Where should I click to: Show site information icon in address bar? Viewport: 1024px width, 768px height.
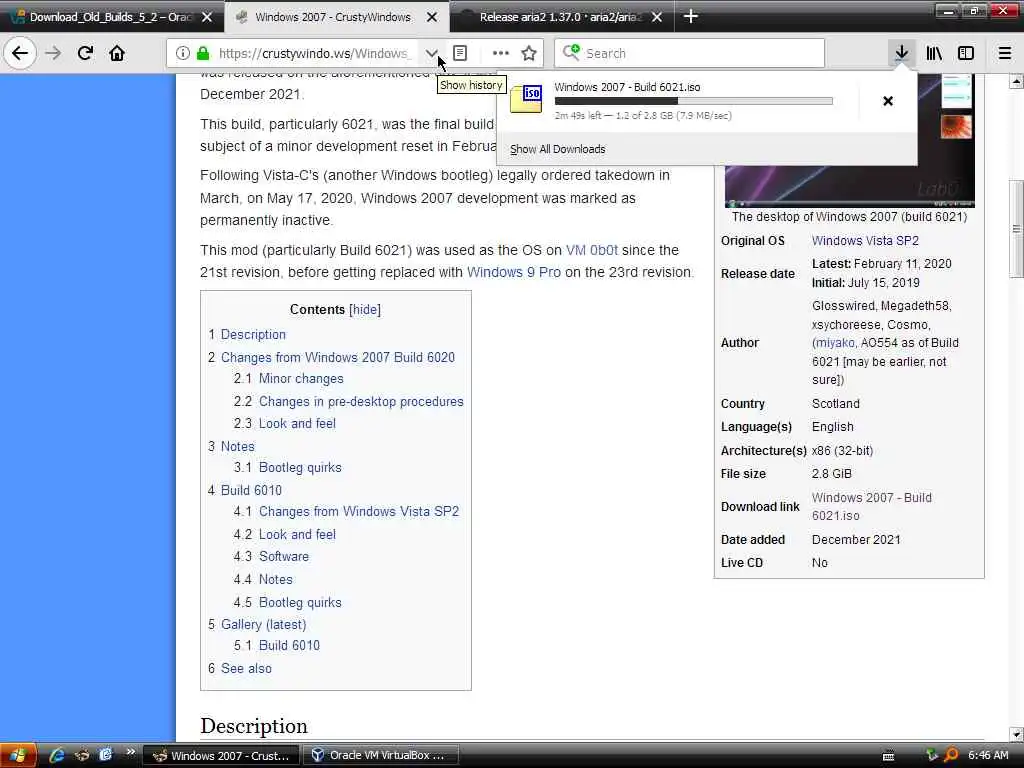pos(183,53)
